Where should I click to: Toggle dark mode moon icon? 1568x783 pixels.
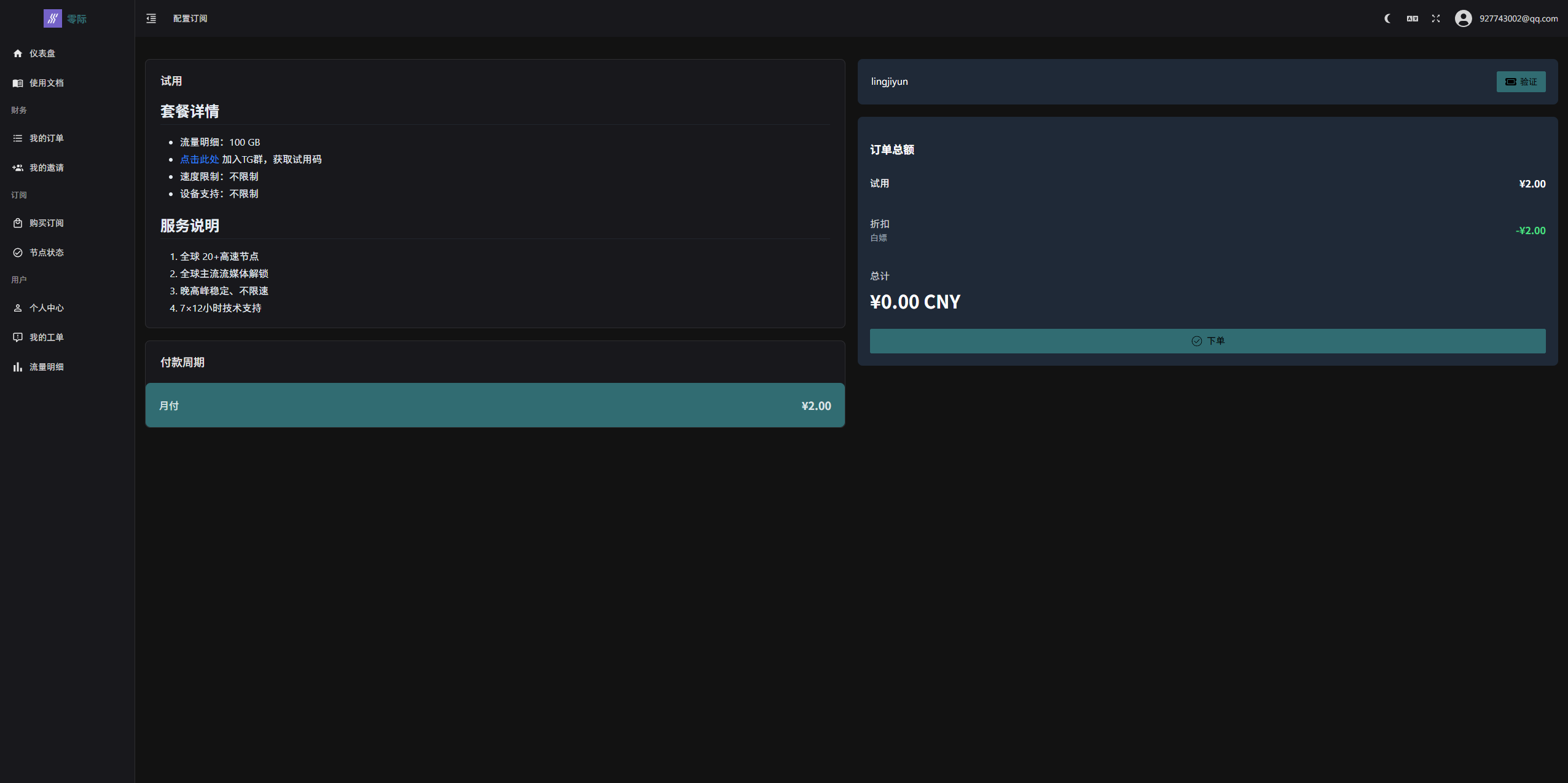click(x=1387, y=18)
